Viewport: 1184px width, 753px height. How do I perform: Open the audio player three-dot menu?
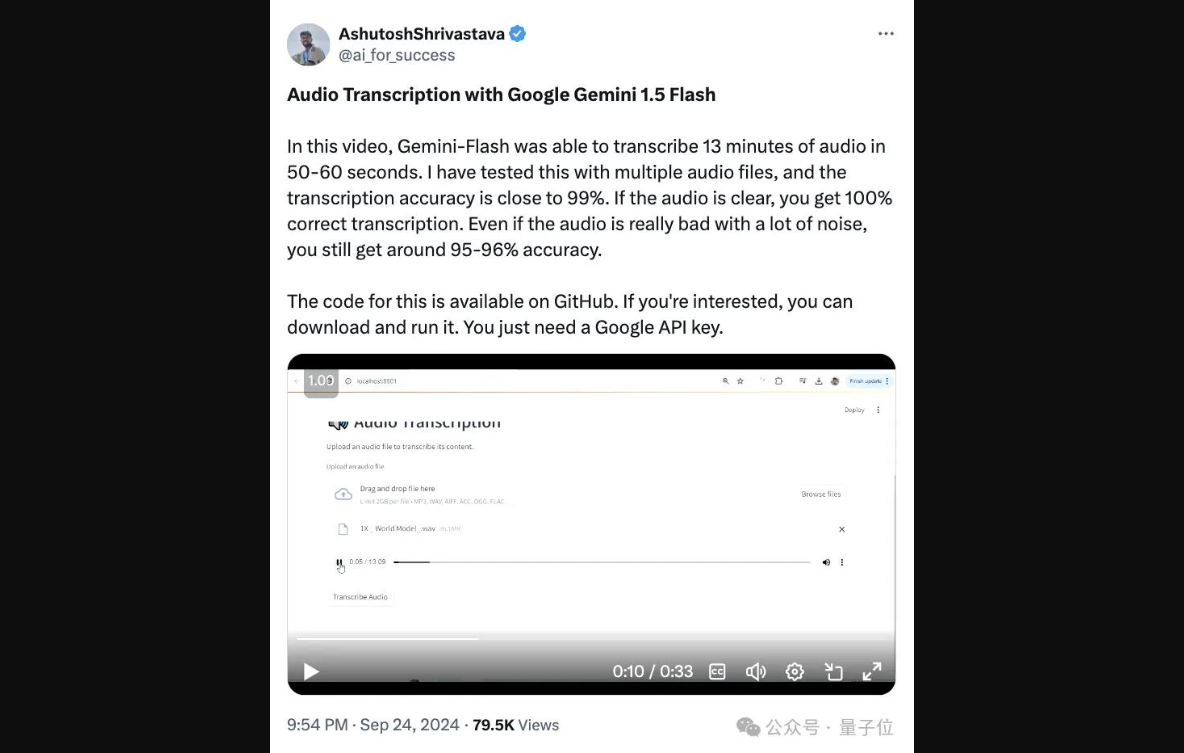[842, 562]
